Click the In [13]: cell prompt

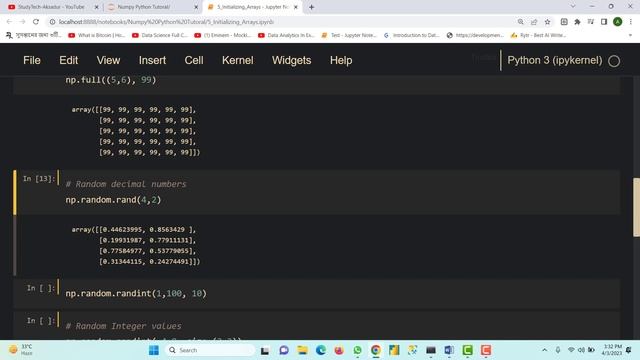pyautogui.click(x=38, y=179)
